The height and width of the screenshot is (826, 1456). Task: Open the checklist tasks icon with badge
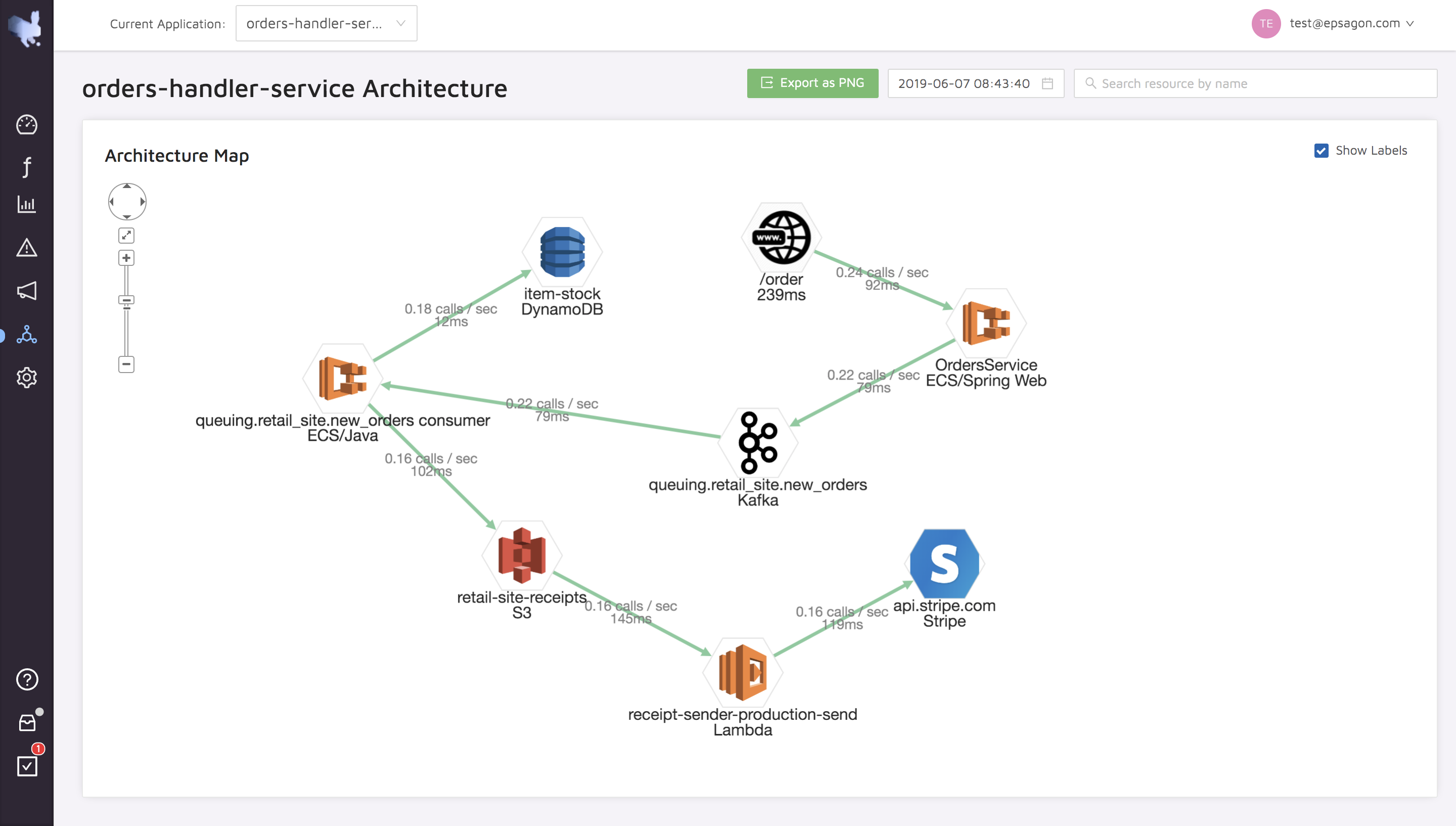[x=27, y=766]
